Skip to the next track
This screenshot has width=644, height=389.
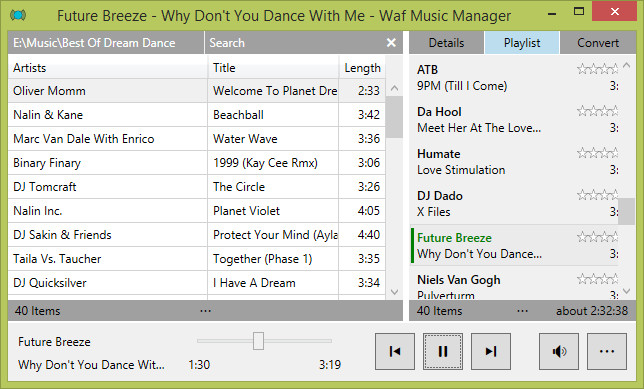click(491, 351)
